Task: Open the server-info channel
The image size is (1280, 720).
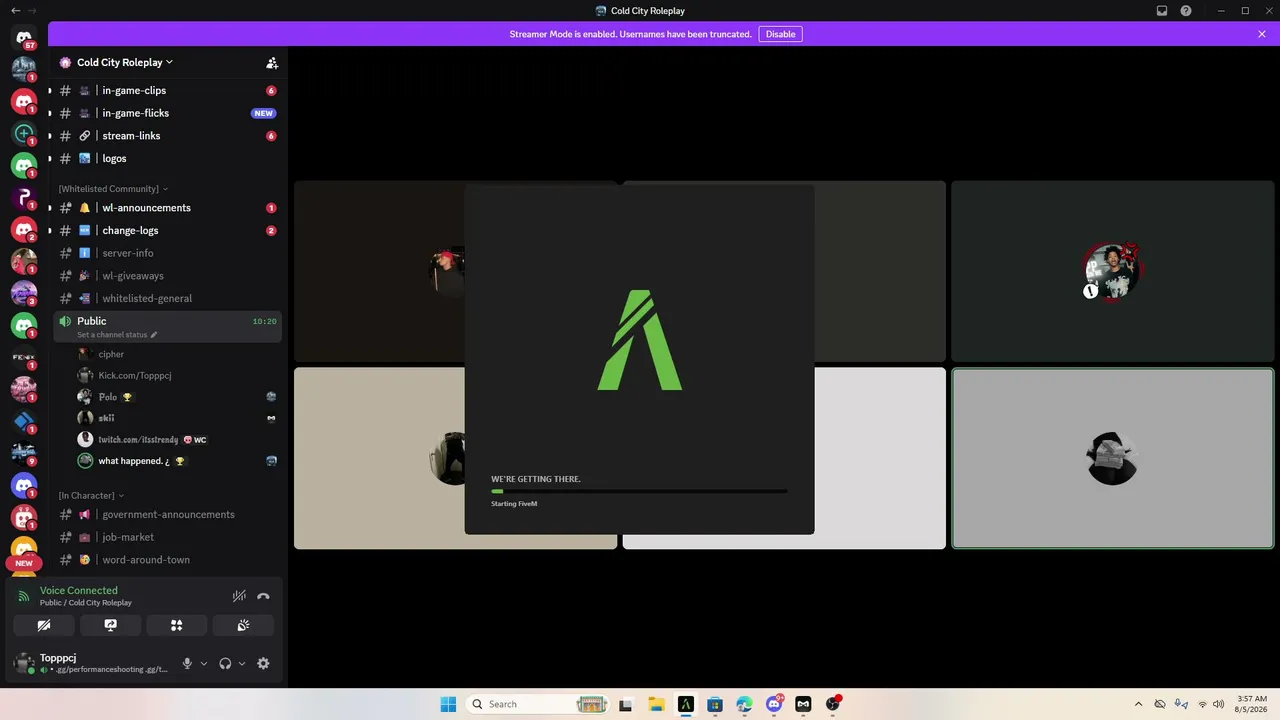Action: click(x=167, y=253)
